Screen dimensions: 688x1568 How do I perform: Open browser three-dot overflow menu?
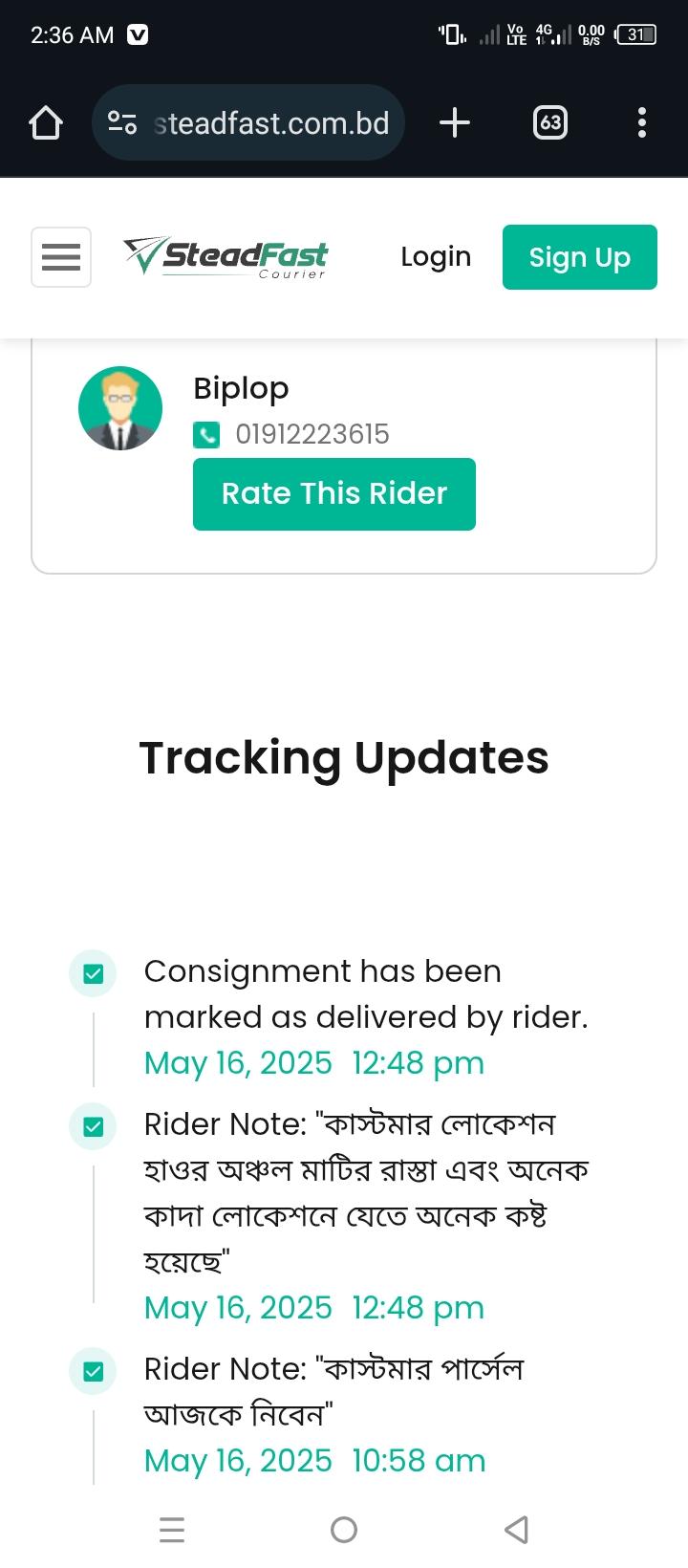point(641,122)
